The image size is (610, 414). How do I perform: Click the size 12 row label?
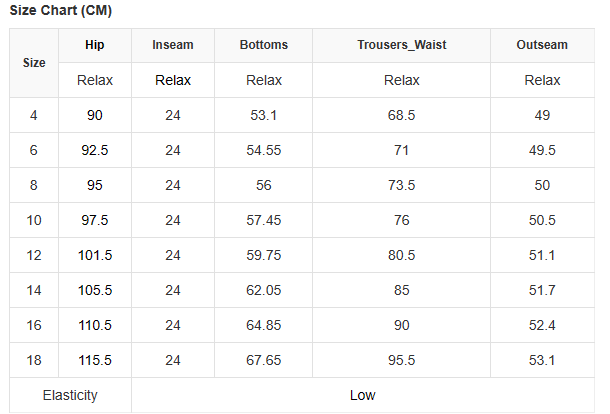[34, 255]
